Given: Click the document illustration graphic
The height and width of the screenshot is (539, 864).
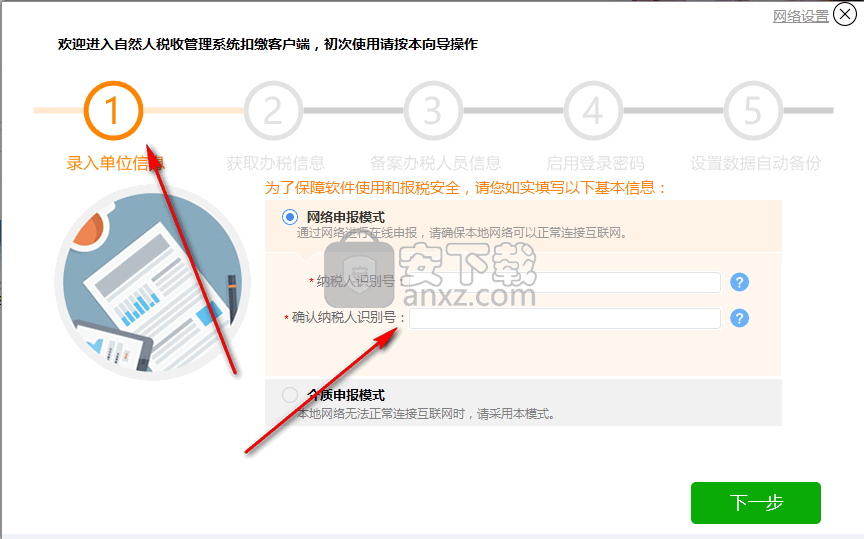Looking at the screenshot, I should coord(153,283).
